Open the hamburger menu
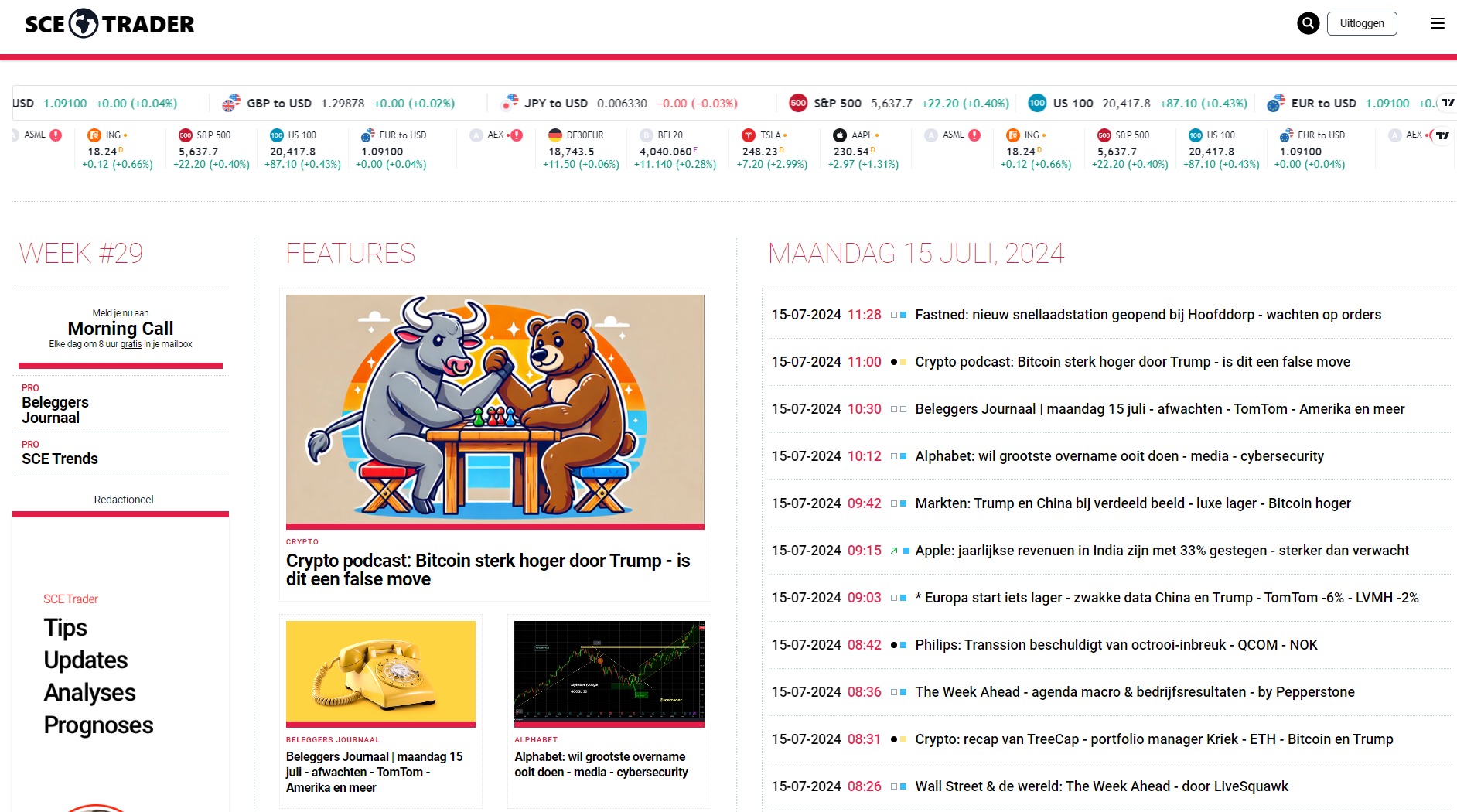Image resolution: width=1457 pixels, height=812 pixels. (x=1437, y=23)
